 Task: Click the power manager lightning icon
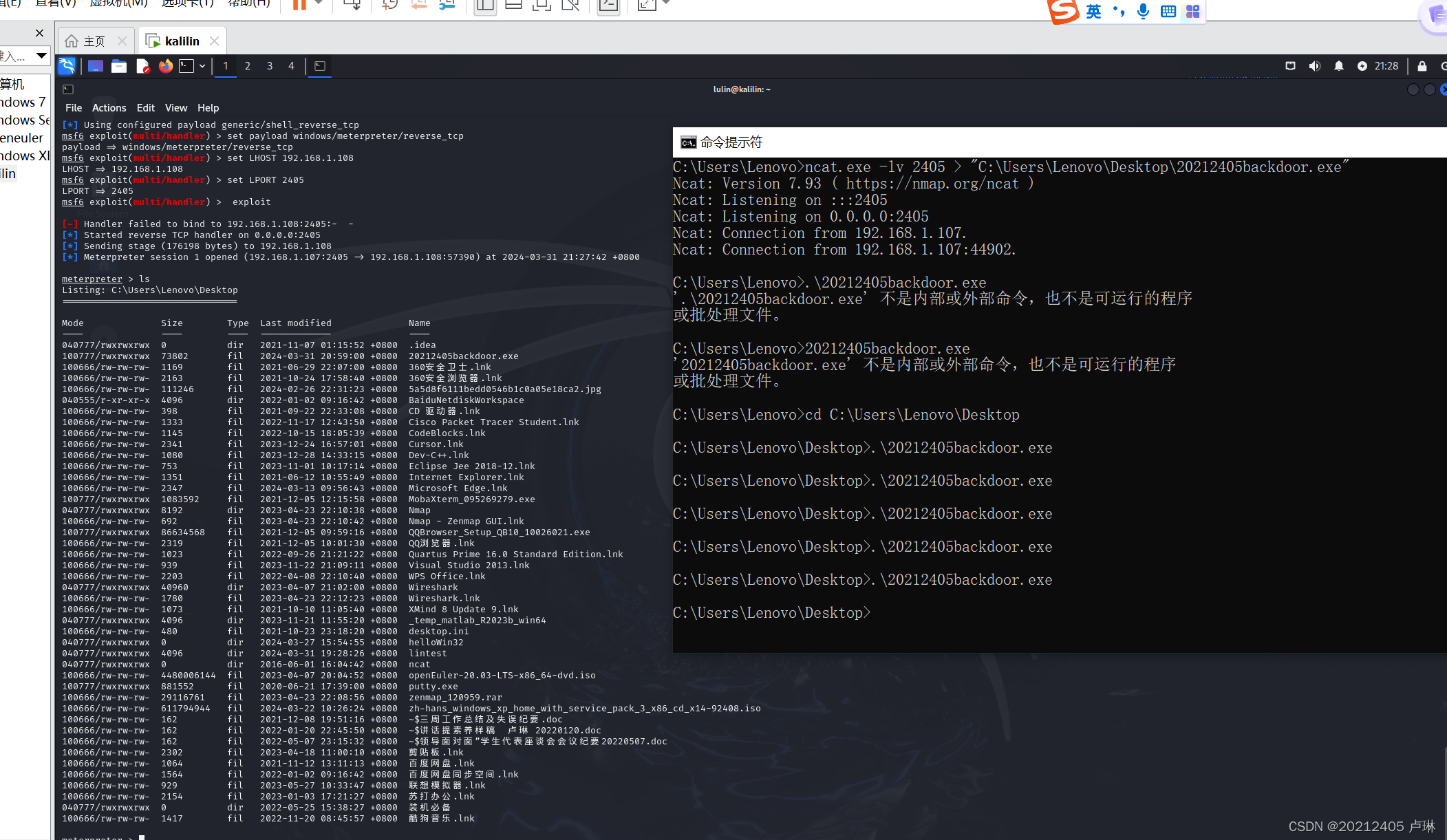[x=1362, y=66]
